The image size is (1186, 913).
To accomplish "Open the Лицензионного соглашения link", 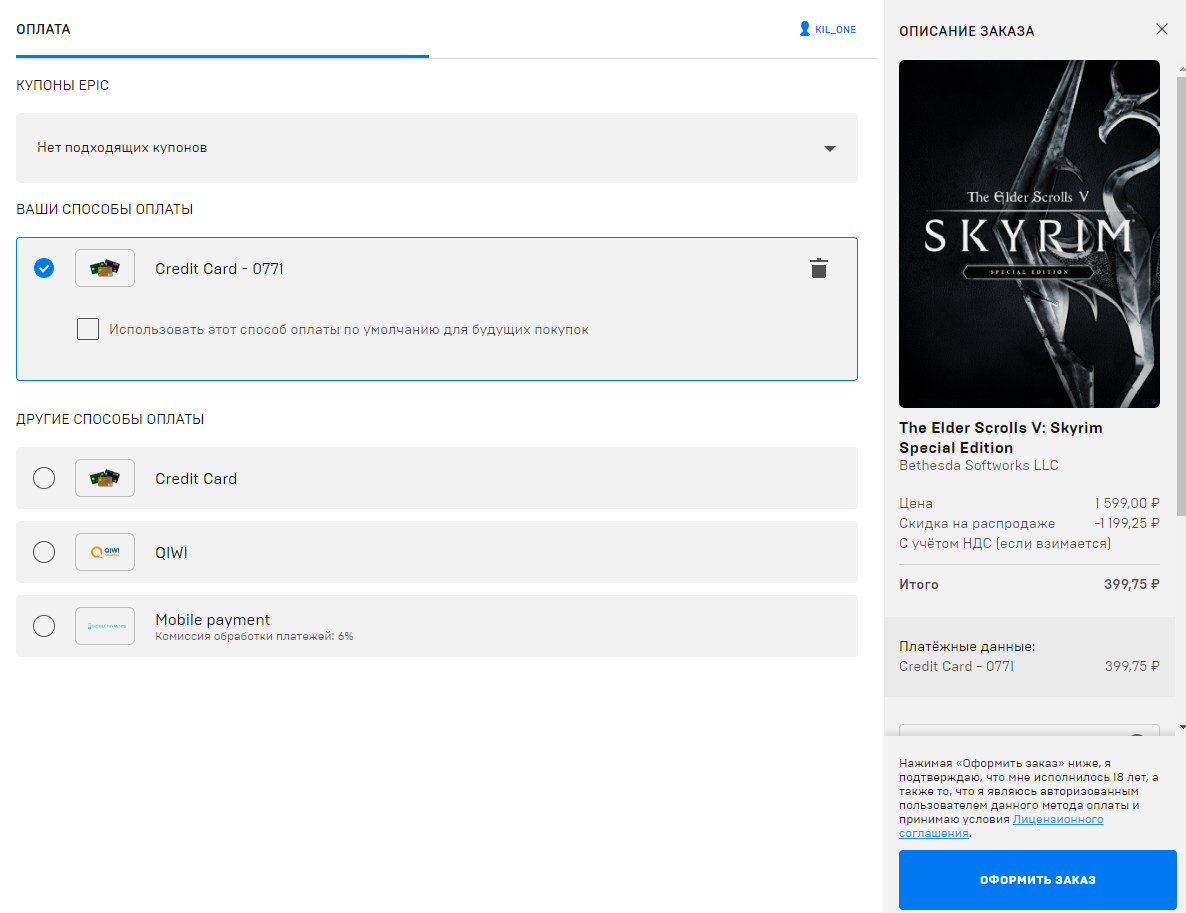I will pos(1001,826).
